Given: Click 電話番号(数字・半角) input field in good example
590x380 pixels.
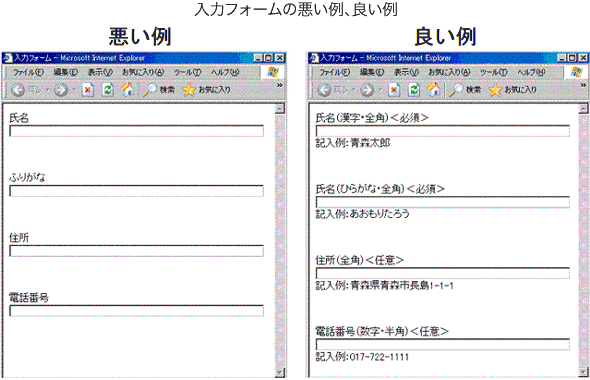Looking at the screenshot, I should (442, 344).
